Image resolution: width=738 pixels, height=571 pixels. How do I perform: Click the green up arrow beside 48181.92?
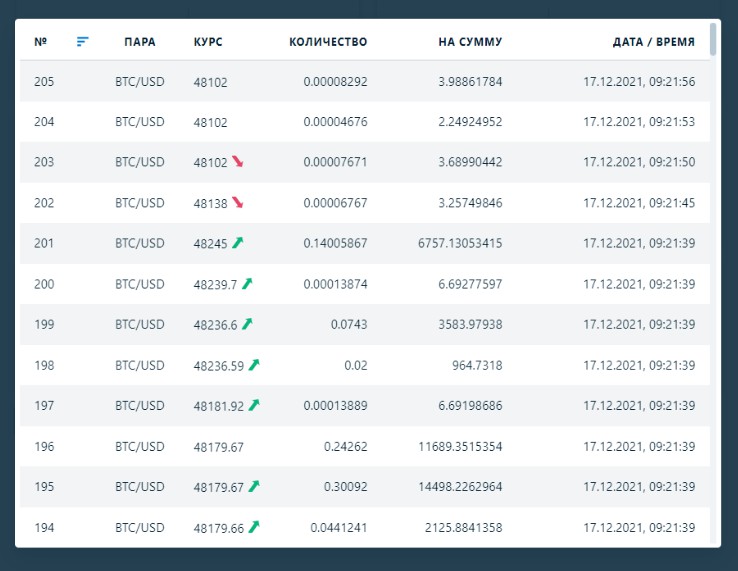click(254, 405)
